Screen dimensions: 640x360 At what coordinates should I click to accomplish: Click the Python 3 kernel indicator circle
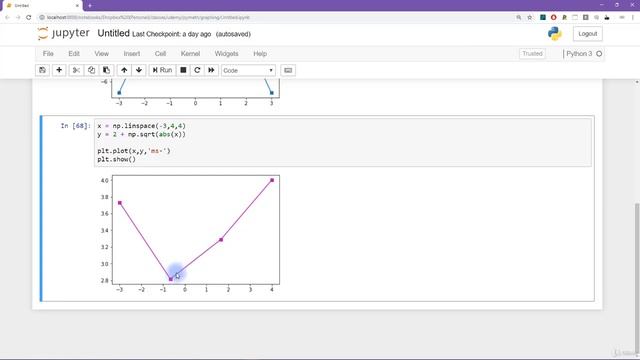tap(599, 53)
